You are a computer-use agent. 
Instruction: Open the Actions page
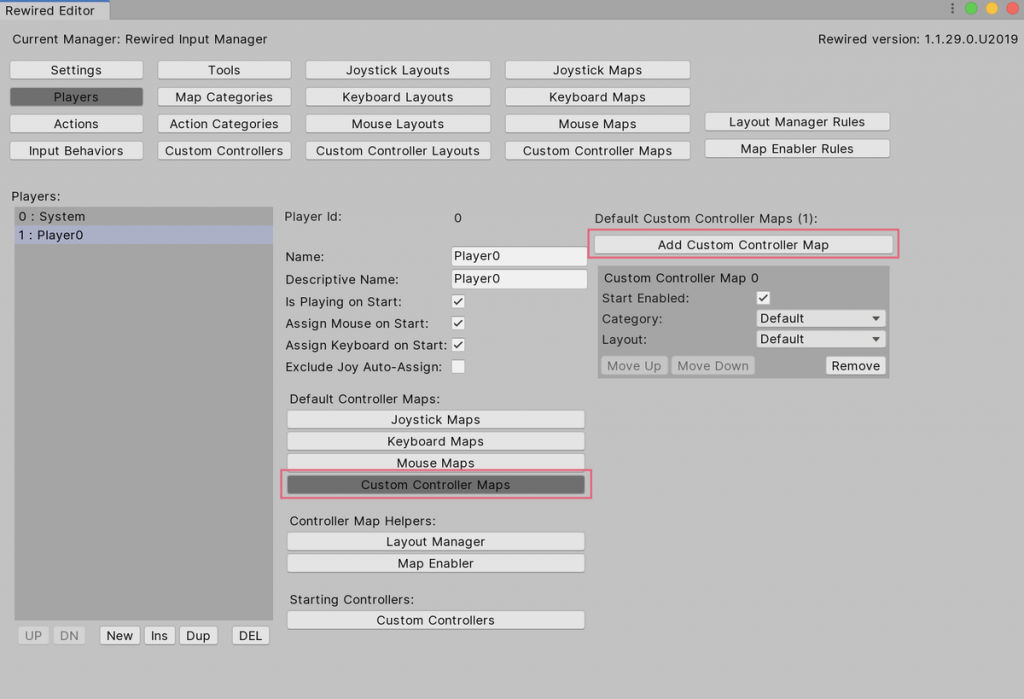click(76, 123)
